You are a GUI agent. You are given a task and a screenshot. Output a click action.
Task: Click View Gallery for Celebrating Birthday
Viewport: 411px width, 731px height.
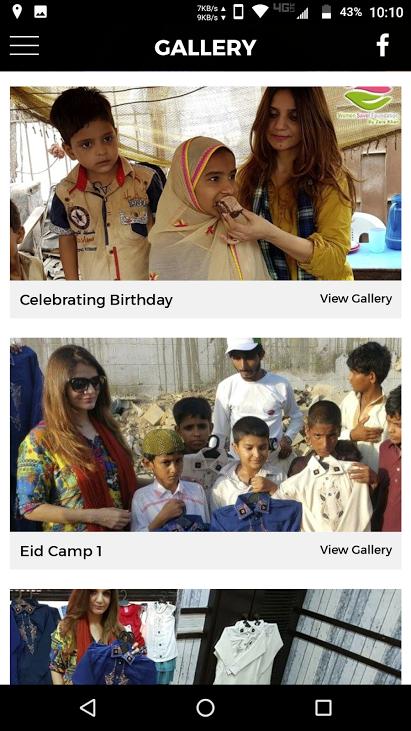[x=356, y=299]
